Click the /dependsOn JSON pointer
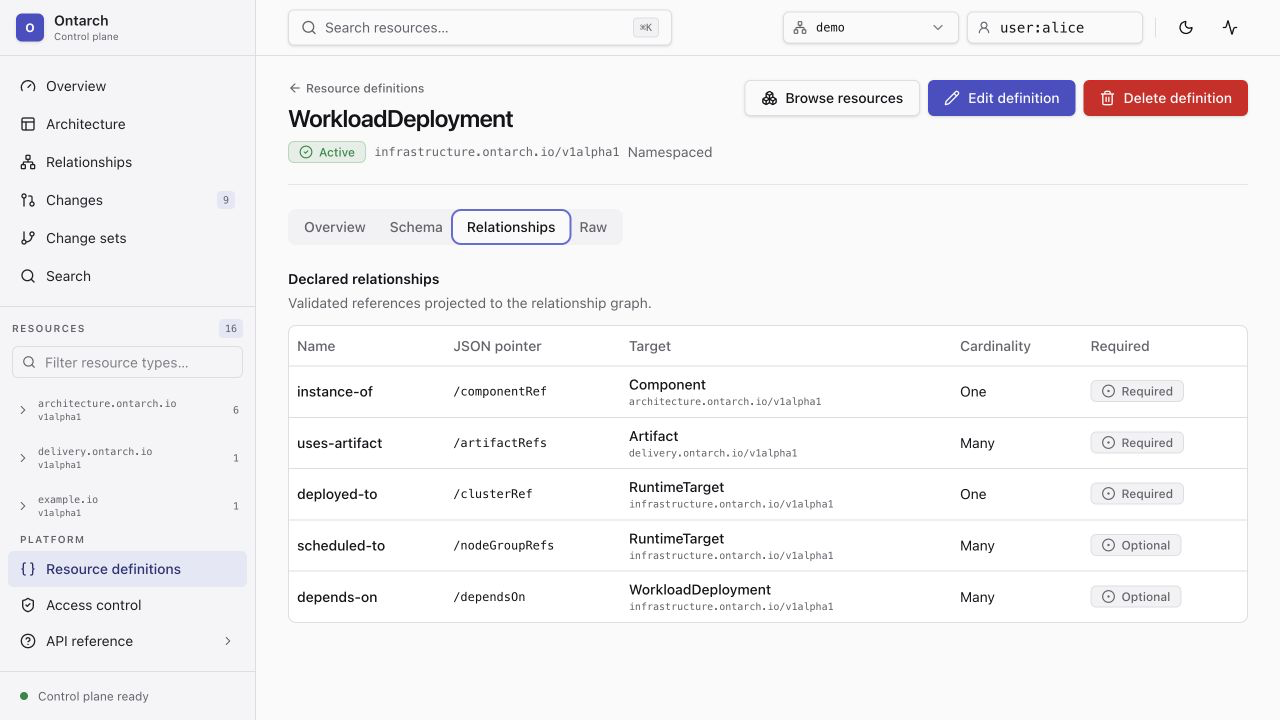 click(489, 597)
